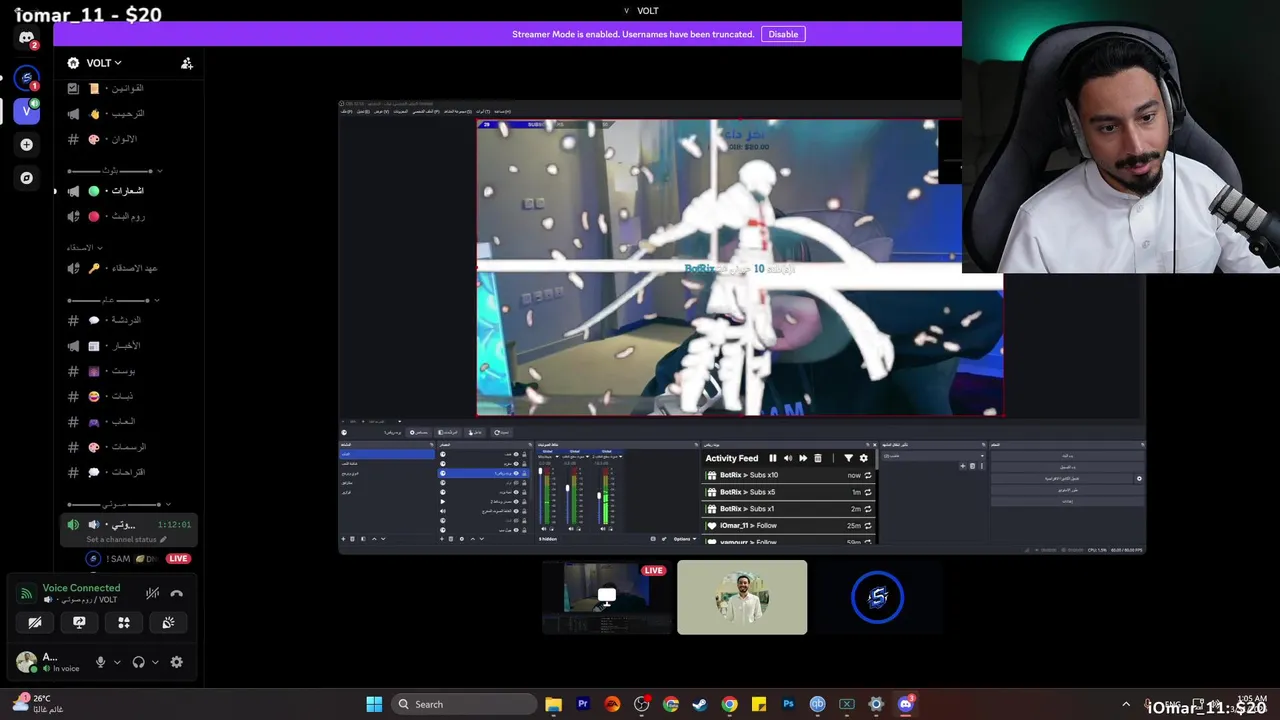The height and width of the screenshot is (720, 1280).
Task: Open Steam from taskbar
Action: pyautogui.click(x=700, y=704)
